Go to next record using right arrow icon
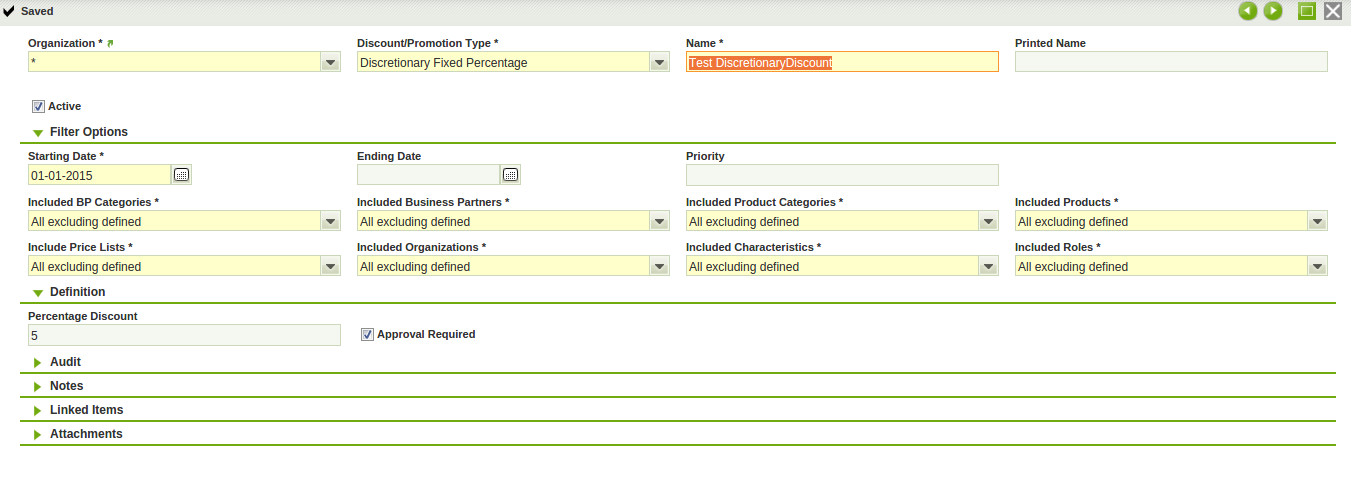This screenshot has width=1351, height=498. 1273,11
